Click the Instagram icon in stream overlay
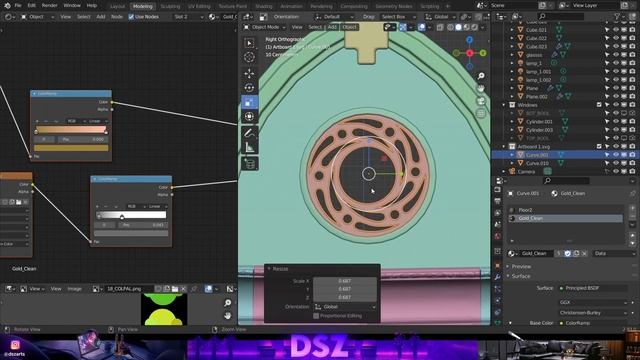Image resolution: width=640 pixels, height=360 pixels. (x=15, y=345)
